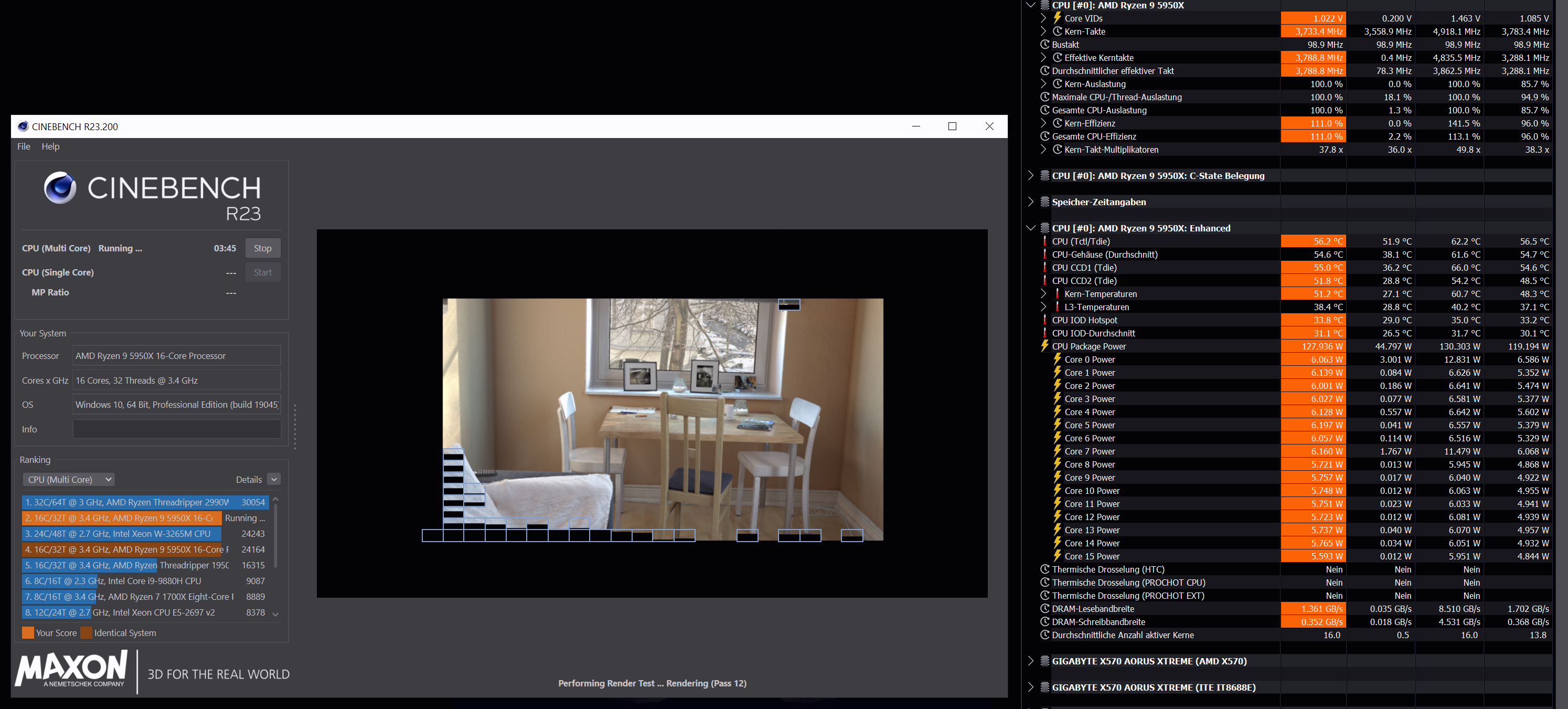Stop the running Multi Core test
1568x709 pixels.
tap(262, 248)
